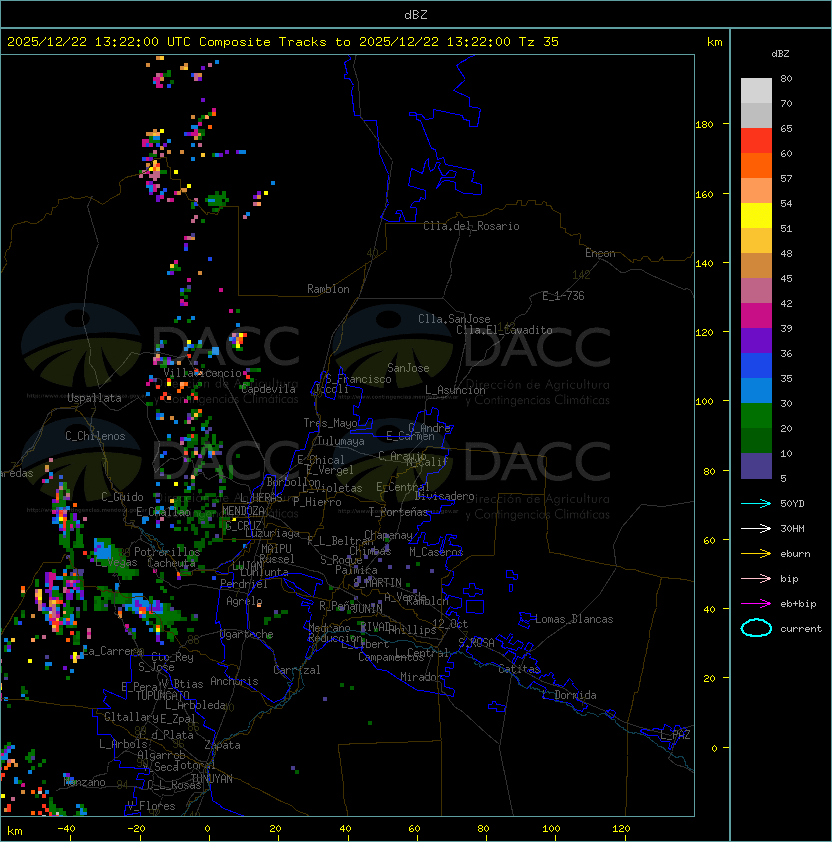Click the TUPUNGATO label

coord(163,695)
